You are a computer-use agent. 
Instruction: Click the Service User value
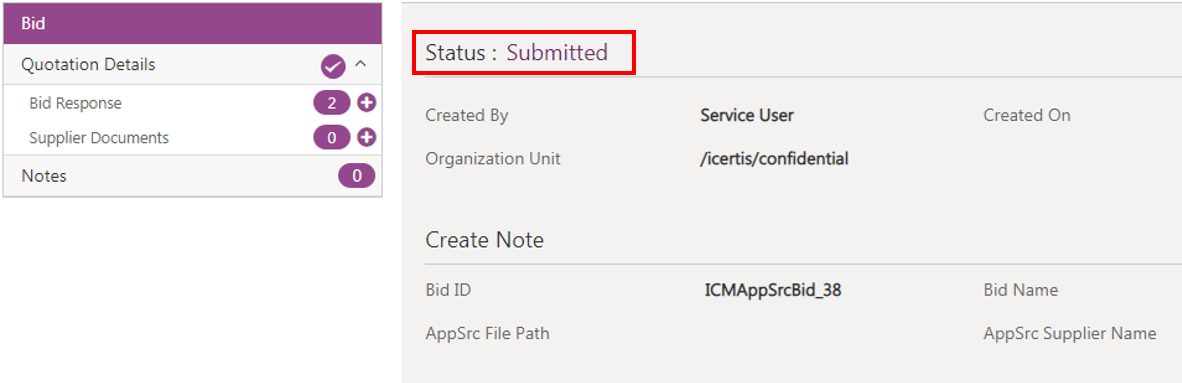pyautogui.click(x=747, y=115)
